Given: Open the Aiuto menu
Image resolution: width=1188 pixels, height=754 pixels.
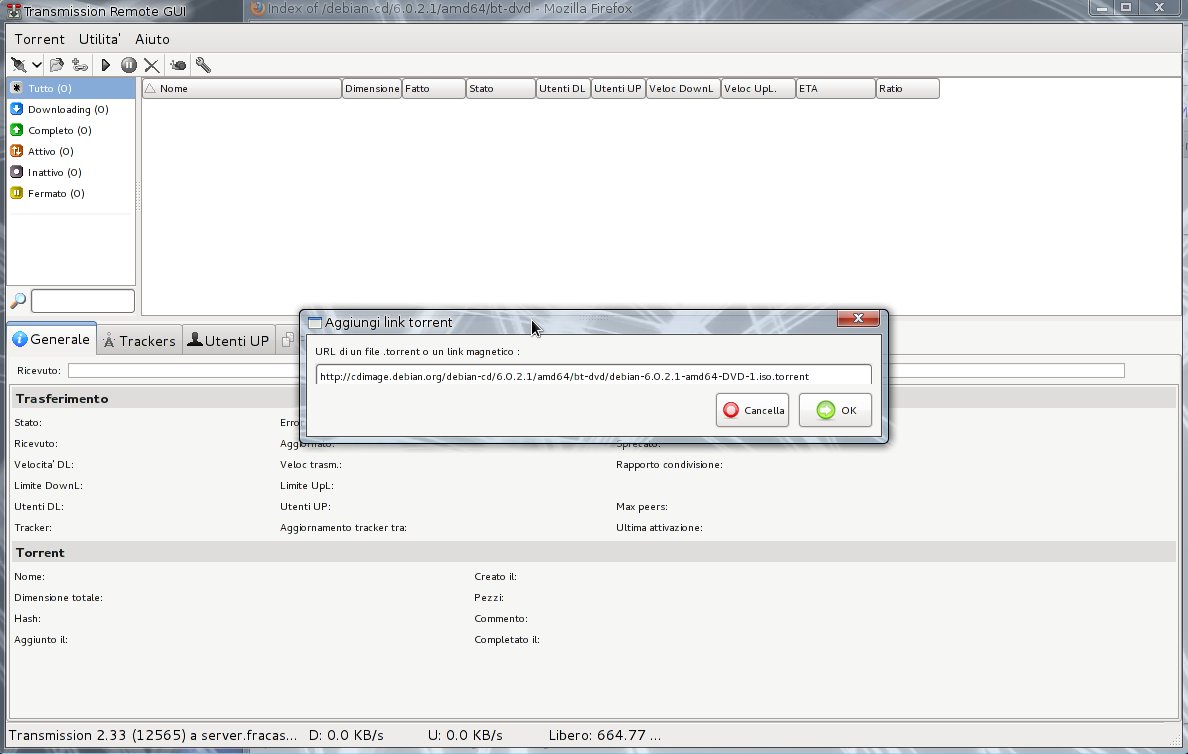Looking at the screenshot, I should [x=152, y=39].
